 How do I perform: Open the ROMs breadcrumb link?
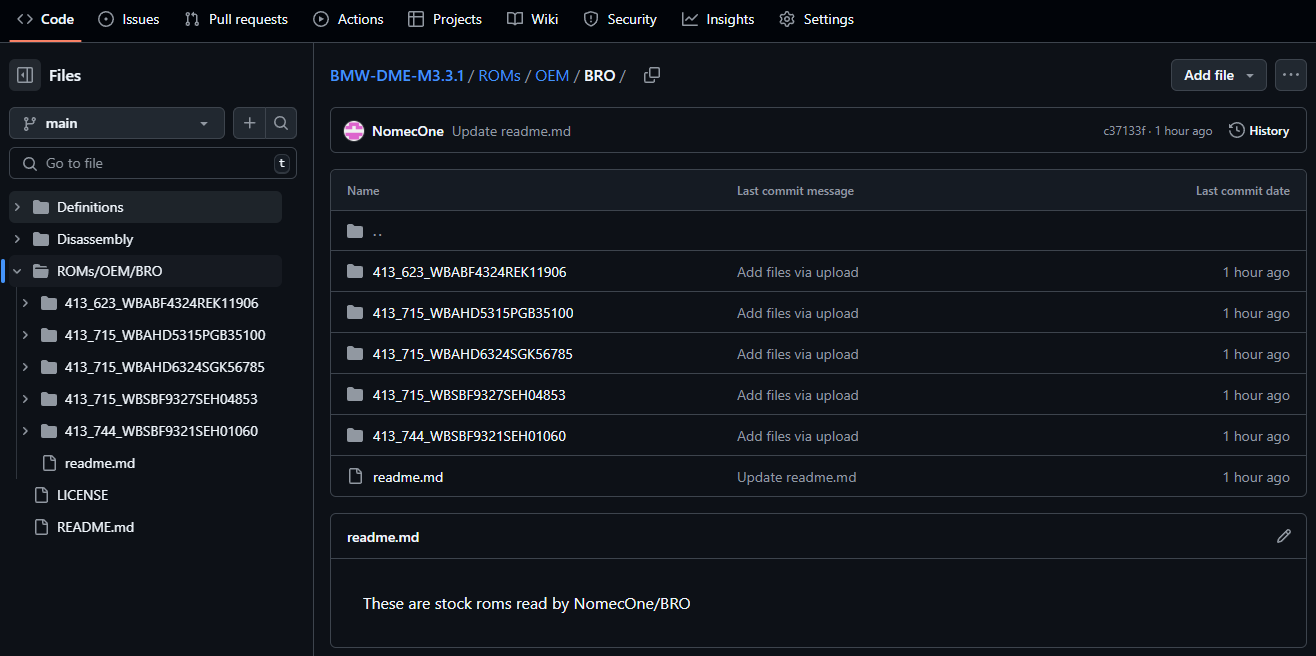(499, 75)
